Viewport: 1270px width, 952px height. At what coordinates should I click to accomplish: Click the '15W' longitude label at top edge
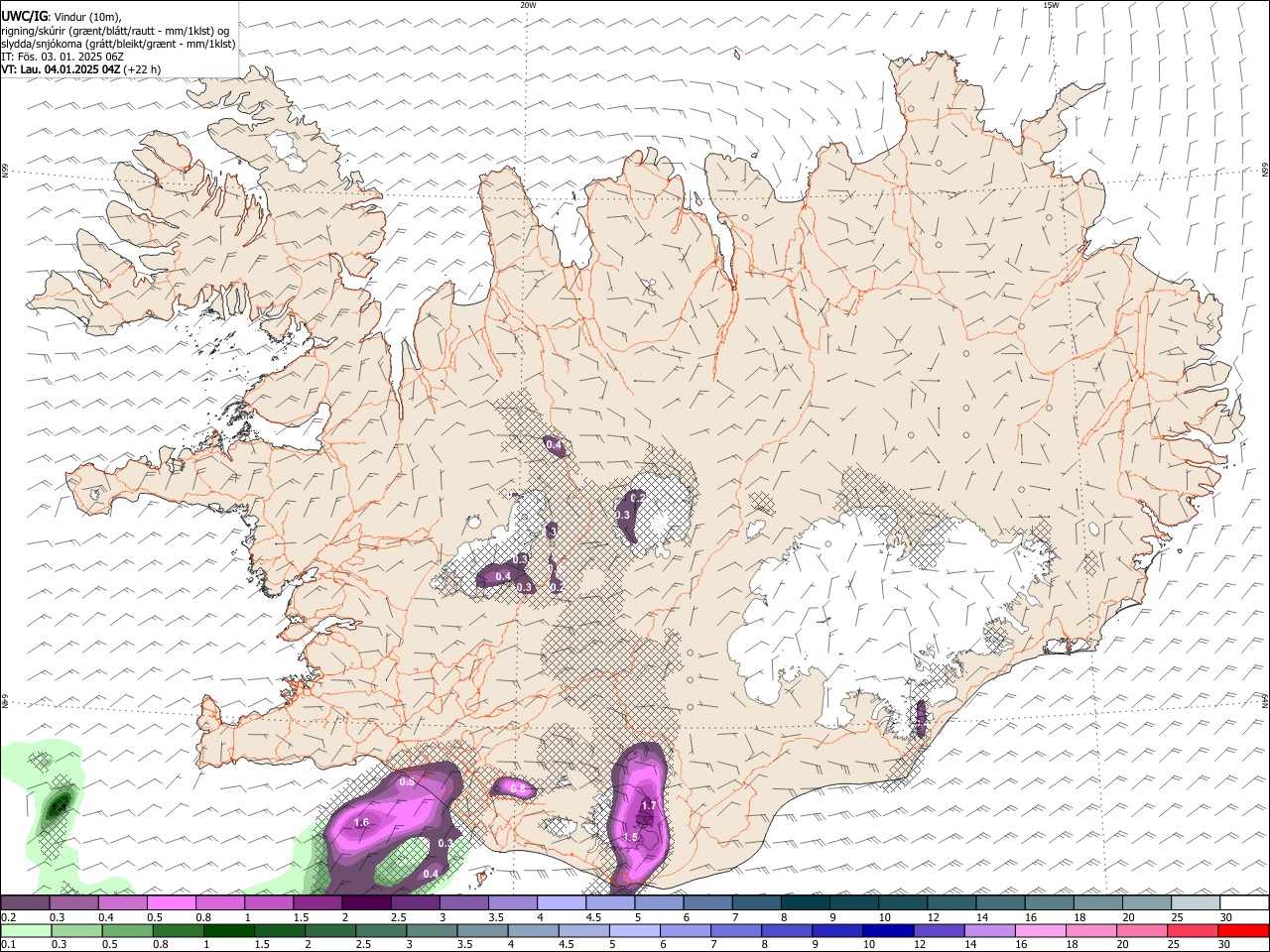click(1051, 5)
